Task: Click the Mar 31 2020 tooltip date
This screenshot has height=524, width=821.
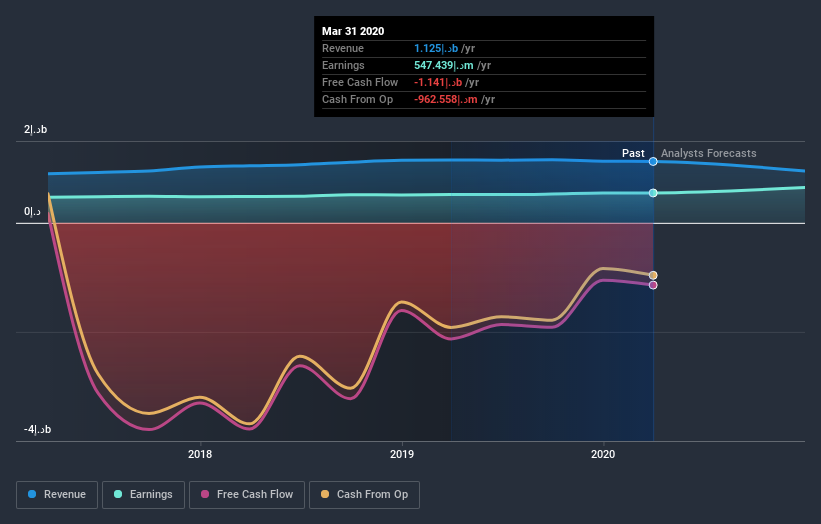Action: click(353, 31)
